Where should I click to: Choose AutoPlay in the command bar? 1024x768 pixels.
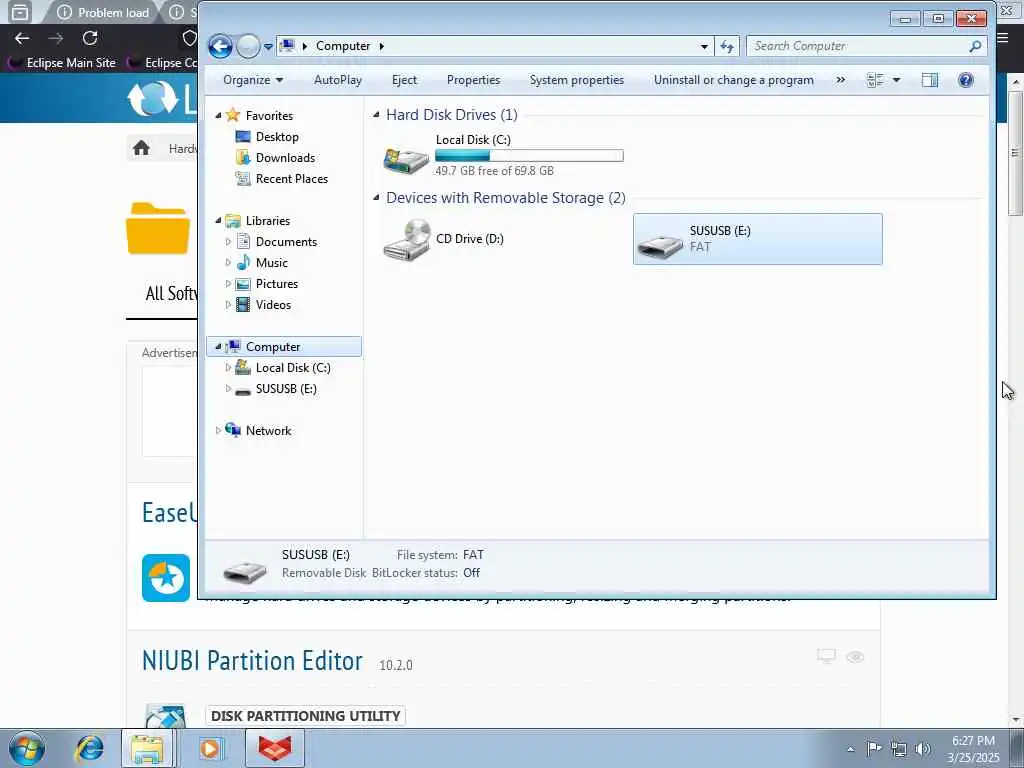pyautogui.click(x=338, y=80)
